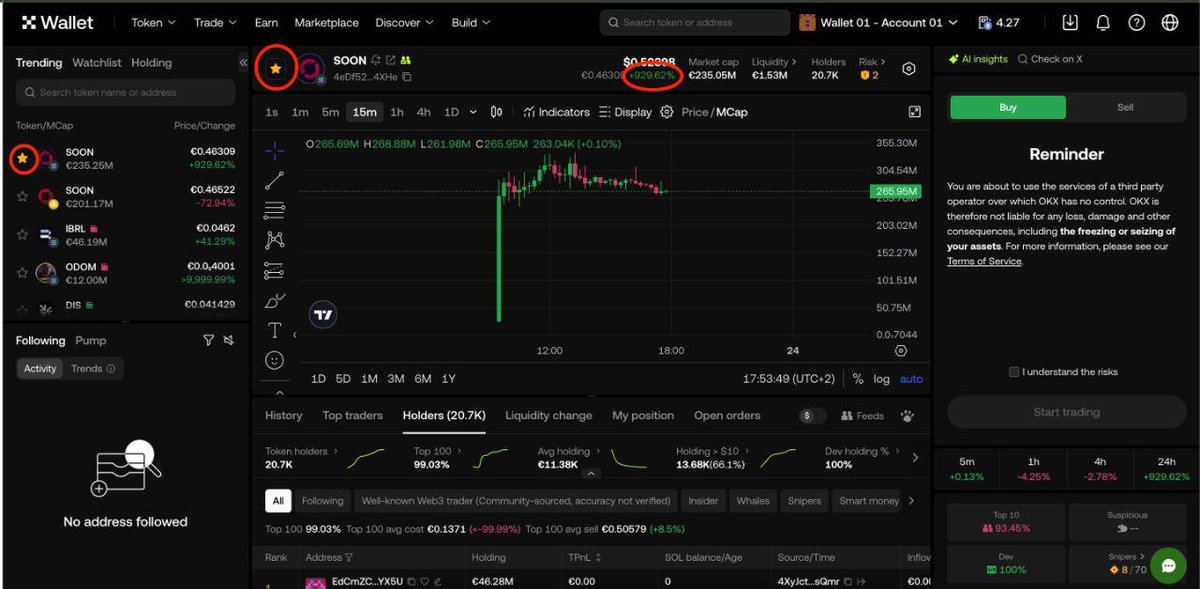The image size is (1200, 589).
Task: Check the I understand the risks box
Action: (1014, 372)
